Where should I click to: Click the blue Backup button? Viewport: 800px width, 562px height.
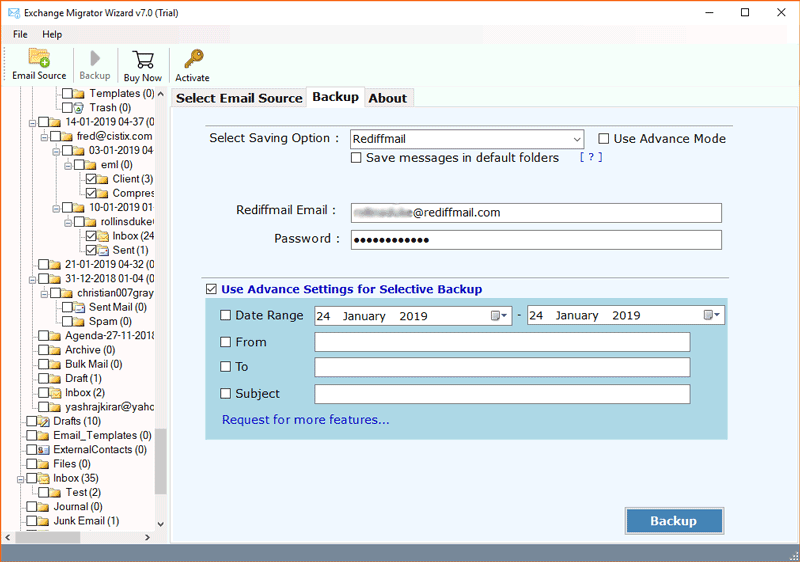[x=674, y=521]
